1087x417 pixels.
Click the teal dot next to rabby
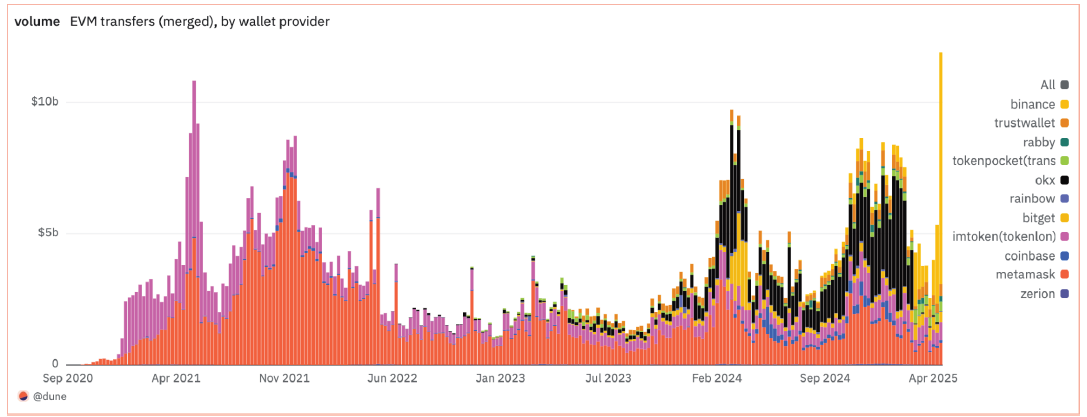click(x=1064, y=142)
